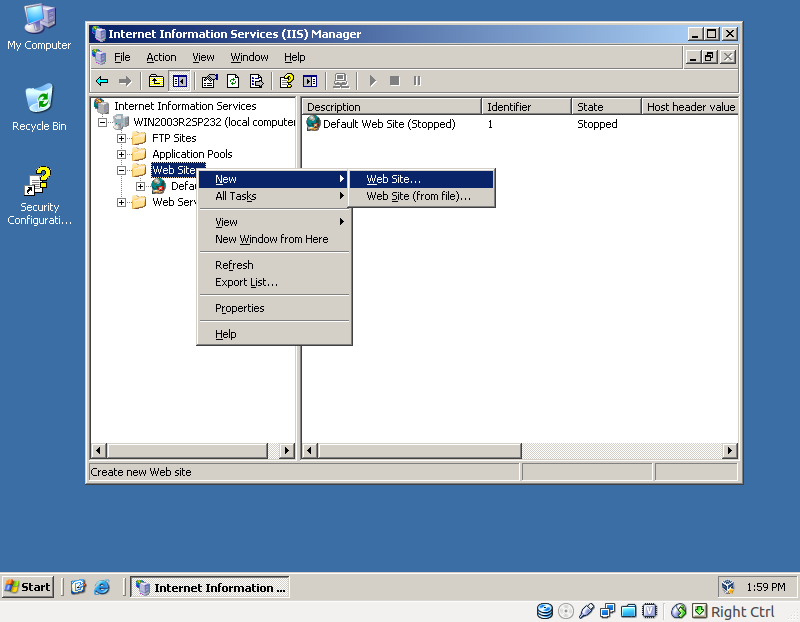Click the tree pane left scroll arrow
The height and width of the screenshot is (622, 800).
(98, 451)
